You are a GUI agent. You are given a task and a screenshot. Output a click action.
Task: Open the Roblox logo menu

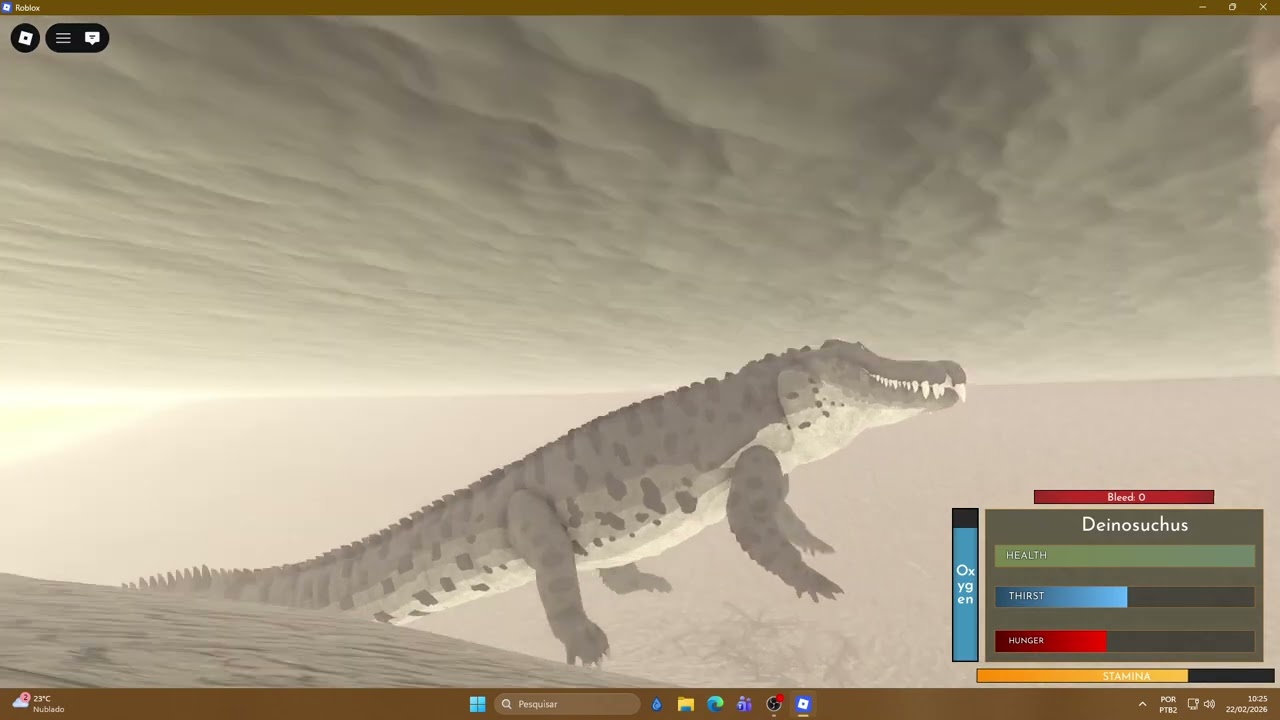[25, 38]
